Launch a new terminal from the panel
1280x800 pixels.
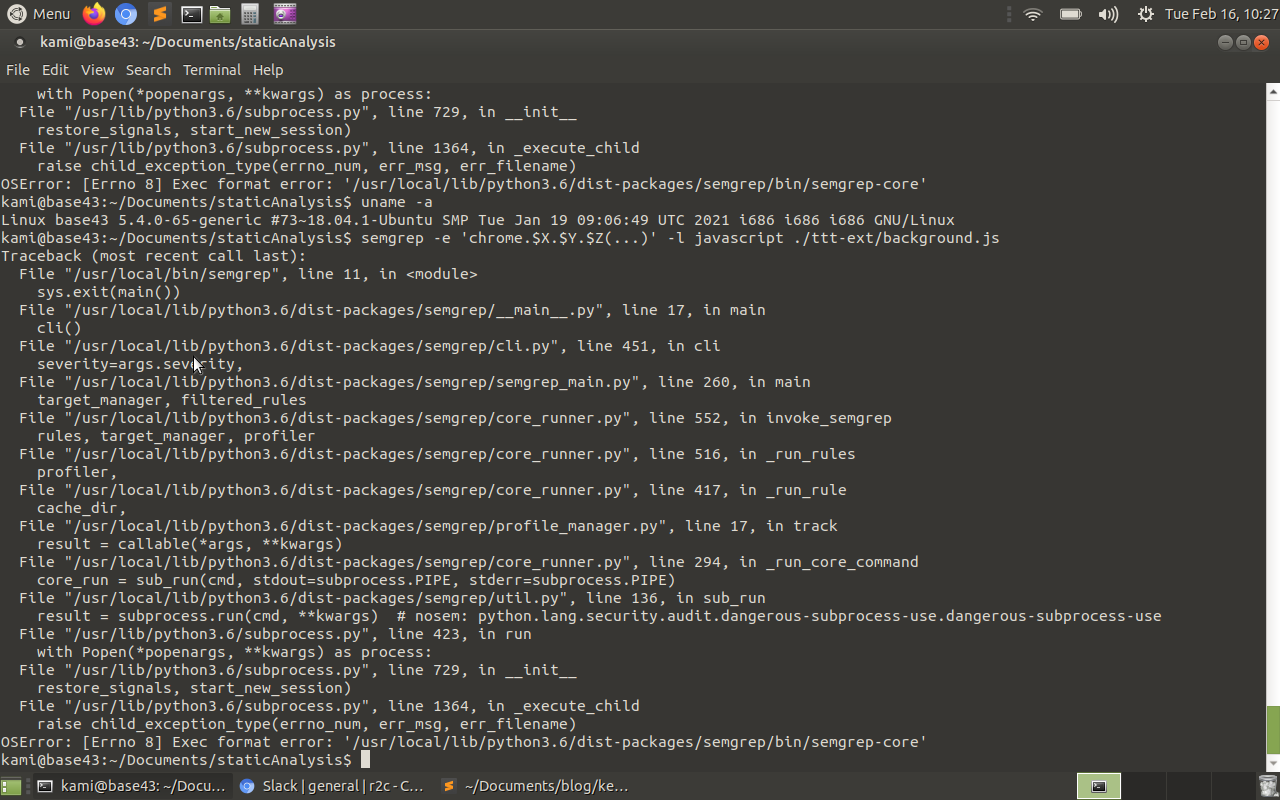191,14
